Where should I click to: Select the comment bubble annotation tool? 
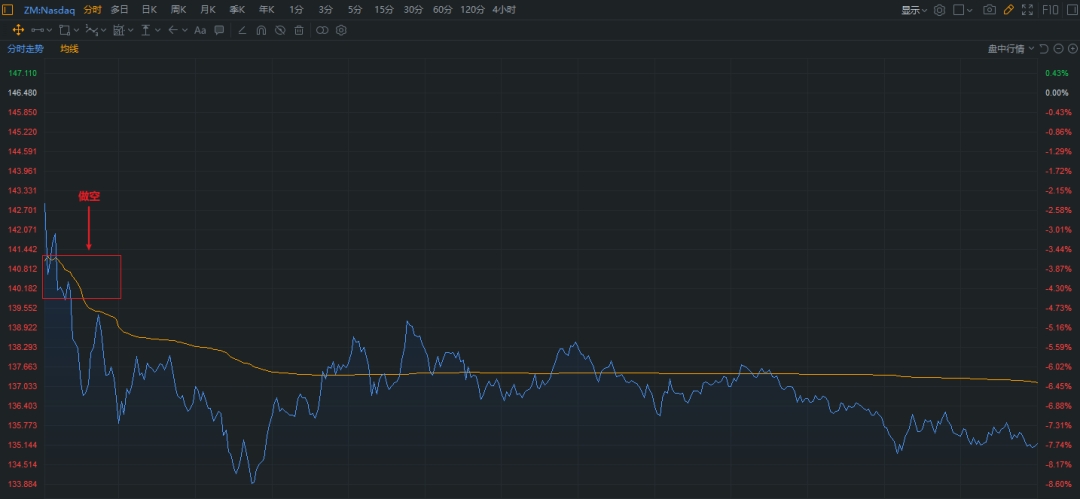pyautogui.click(x=219, y=30)
